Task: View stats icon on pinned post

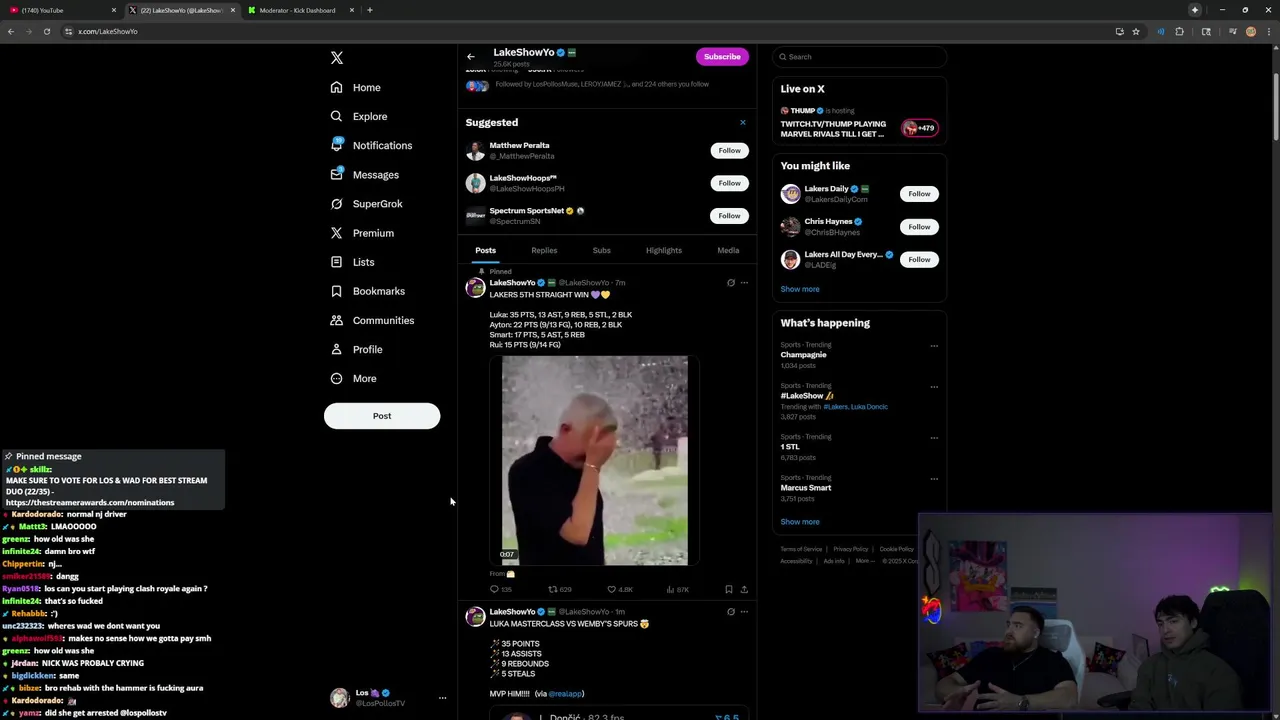Action: point(670,589)
